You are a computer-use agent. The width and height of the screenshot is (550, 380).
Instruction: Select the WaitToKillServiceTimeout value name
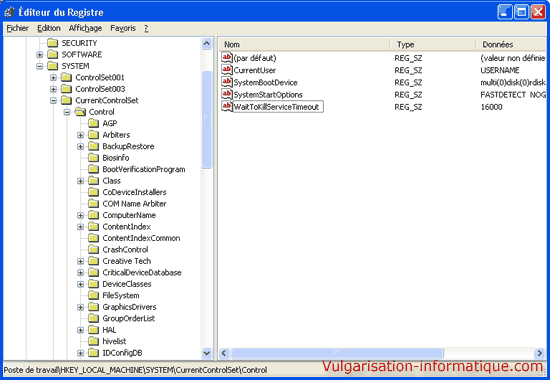(277, 107)
